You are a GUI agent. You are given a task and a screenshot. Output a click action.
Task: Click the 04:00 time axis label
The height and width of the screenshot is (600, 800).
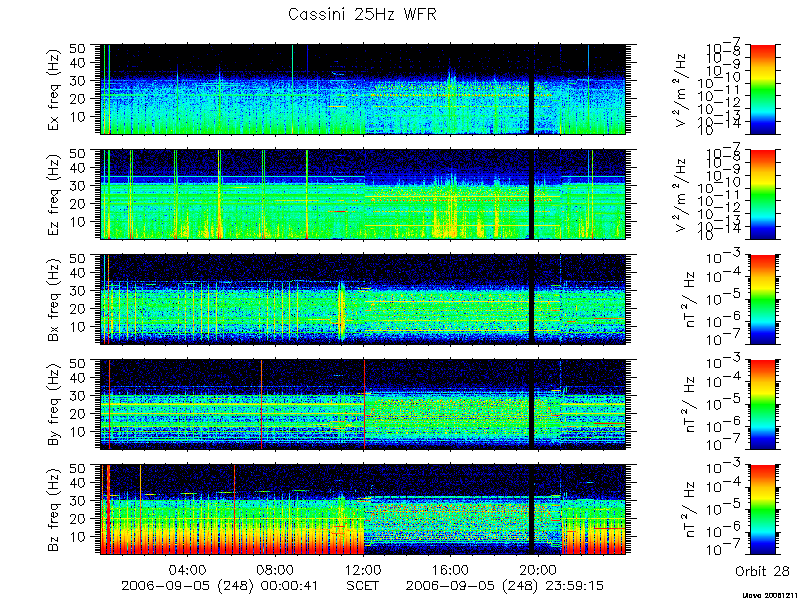(x=187, y=570)
